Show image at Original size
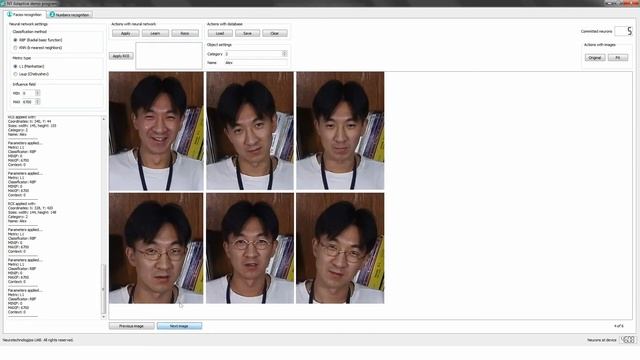The image size is (640, 360). 595,58
